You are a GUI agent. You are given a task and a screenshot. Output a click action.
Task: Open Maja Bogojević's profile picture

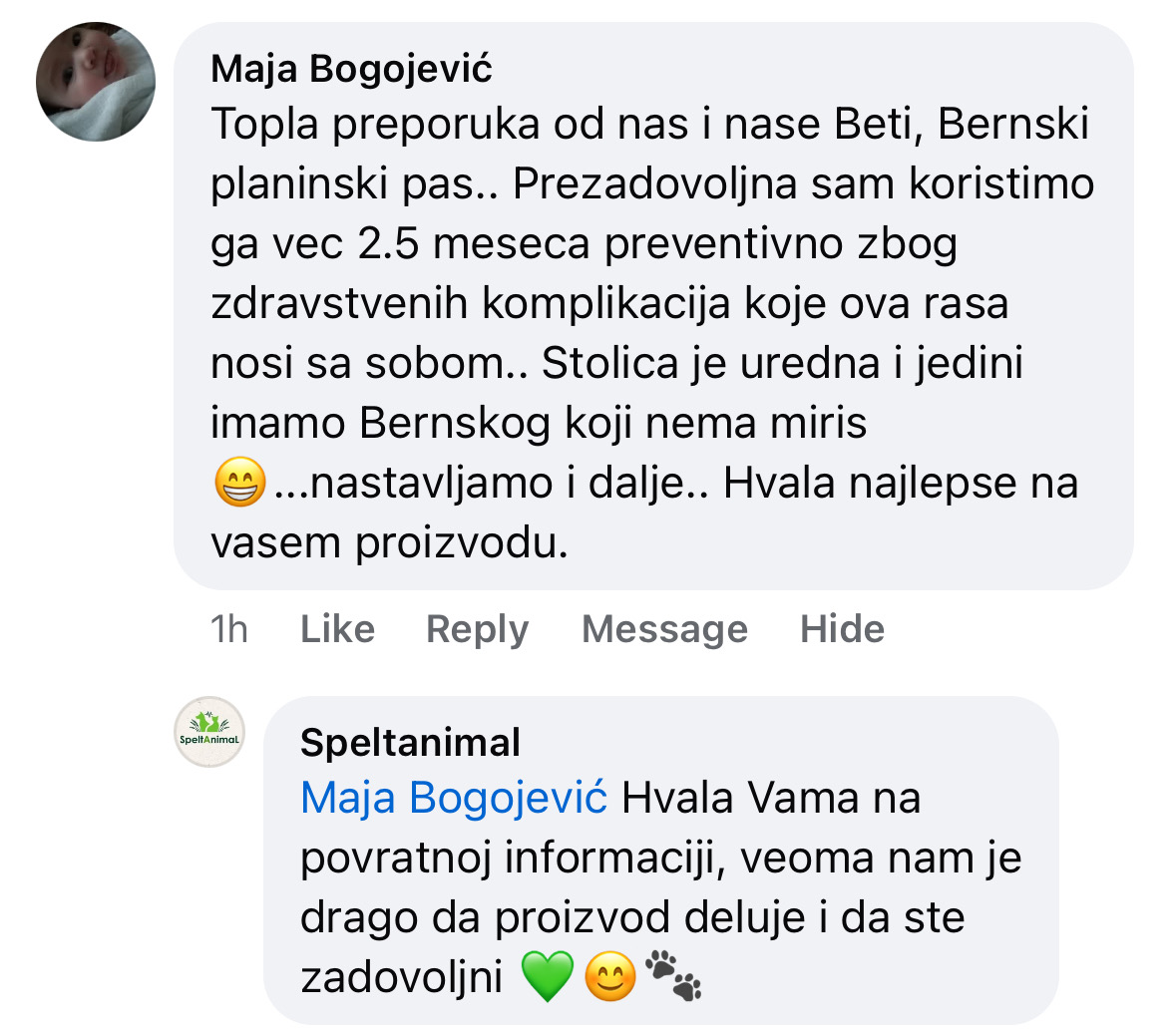pyautogui.click(x=96, y=82)
